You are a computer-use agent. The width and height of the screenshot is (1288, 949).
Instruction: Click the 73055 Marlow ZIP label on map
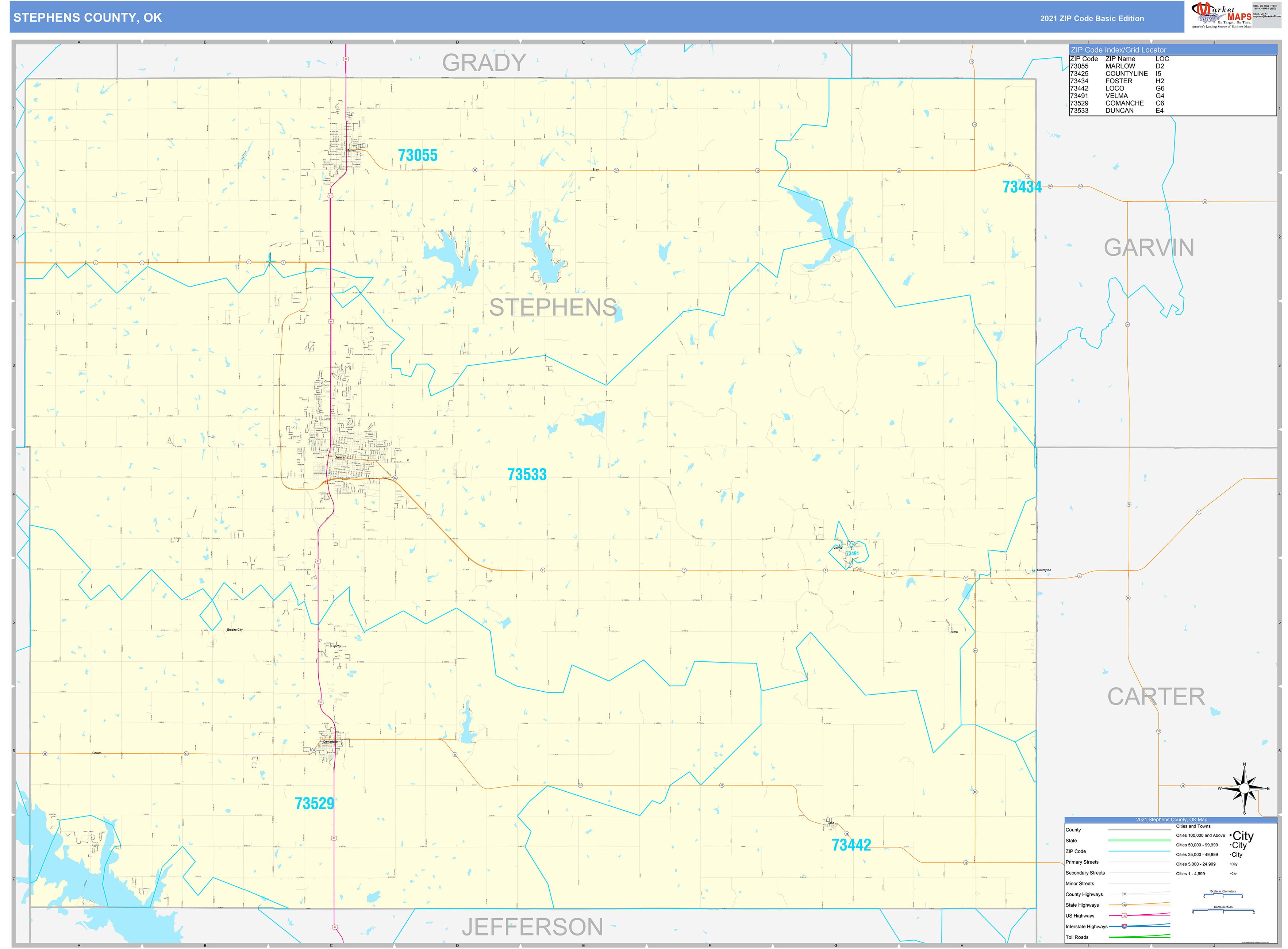418,155
